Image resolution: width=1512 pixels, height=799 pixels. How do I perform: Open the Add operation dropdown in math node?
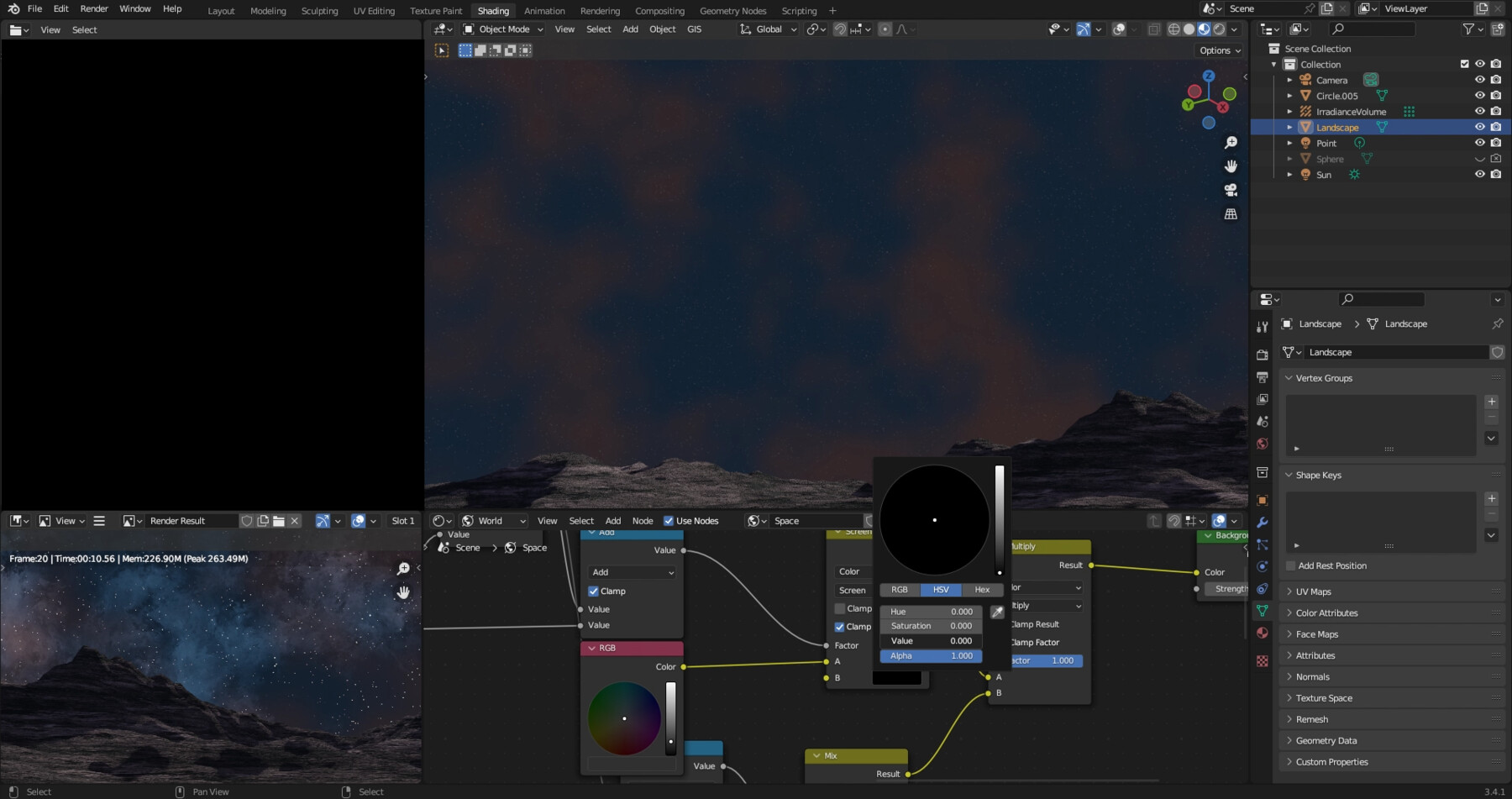[632, 572]
